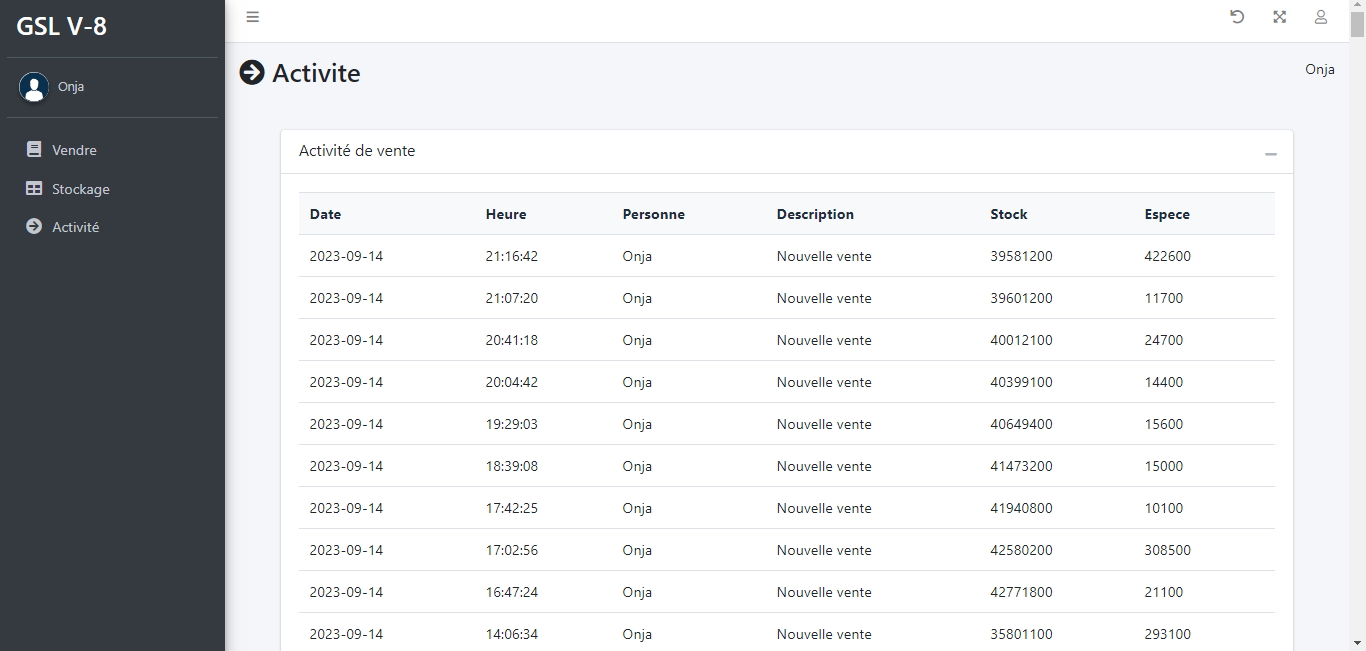Image resolution: width=1366 pixels, height=651 pixels.
Task: Click the Activité arrow icon in sidebar
Action: pyautogui.click(x=34, y=227)
